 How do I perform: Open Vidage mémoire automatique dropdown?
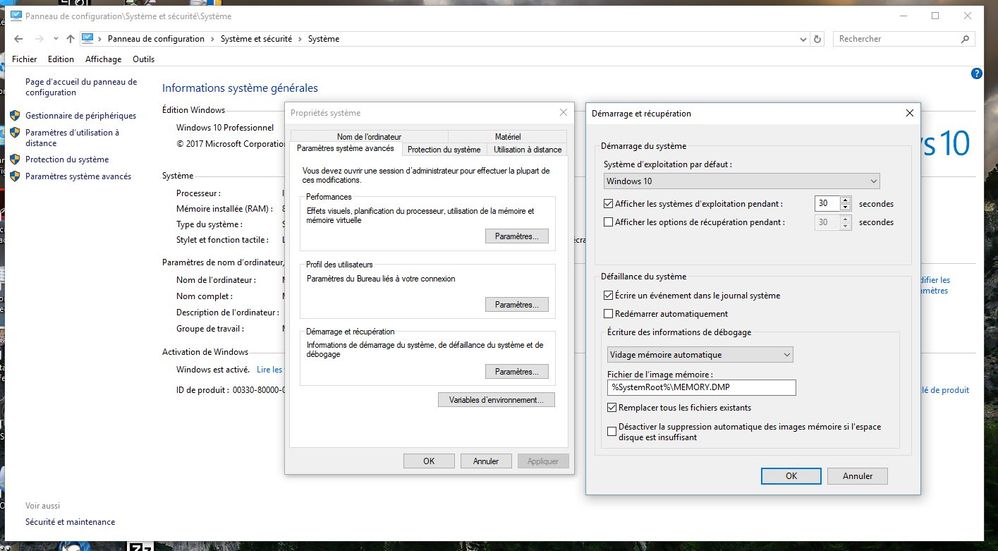coord(700,355)
